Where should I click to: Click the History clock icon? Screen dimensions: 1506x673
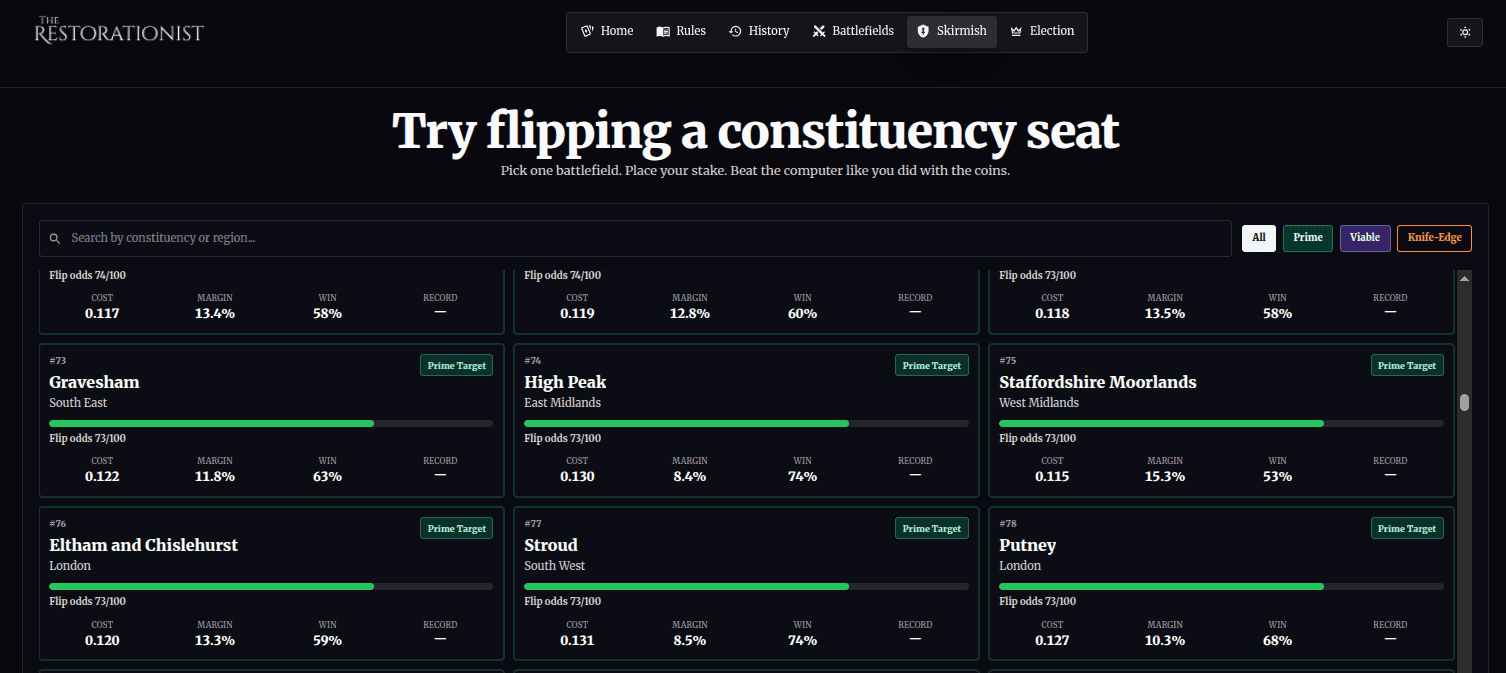point(735,31)
